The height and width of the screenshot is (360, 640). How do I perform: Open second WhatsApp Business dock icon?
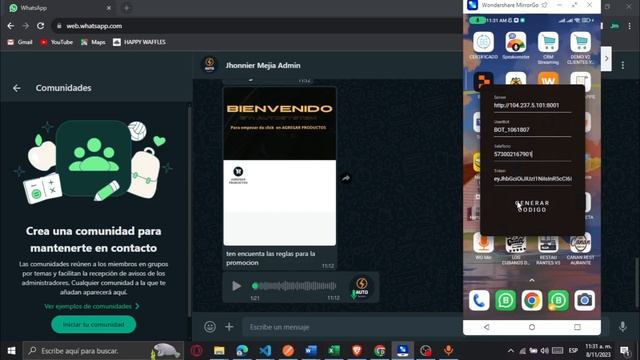pos(558,301)
